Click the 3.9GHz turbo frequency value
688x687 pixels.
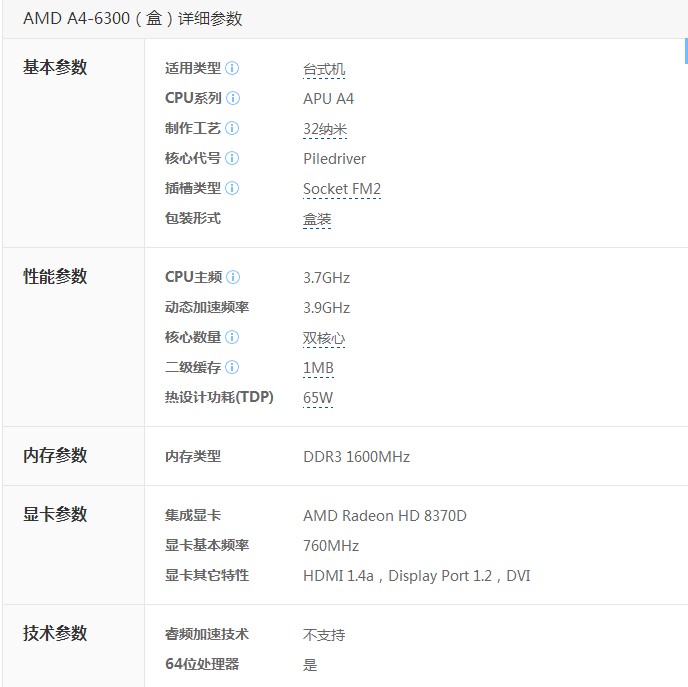[326, 308]
